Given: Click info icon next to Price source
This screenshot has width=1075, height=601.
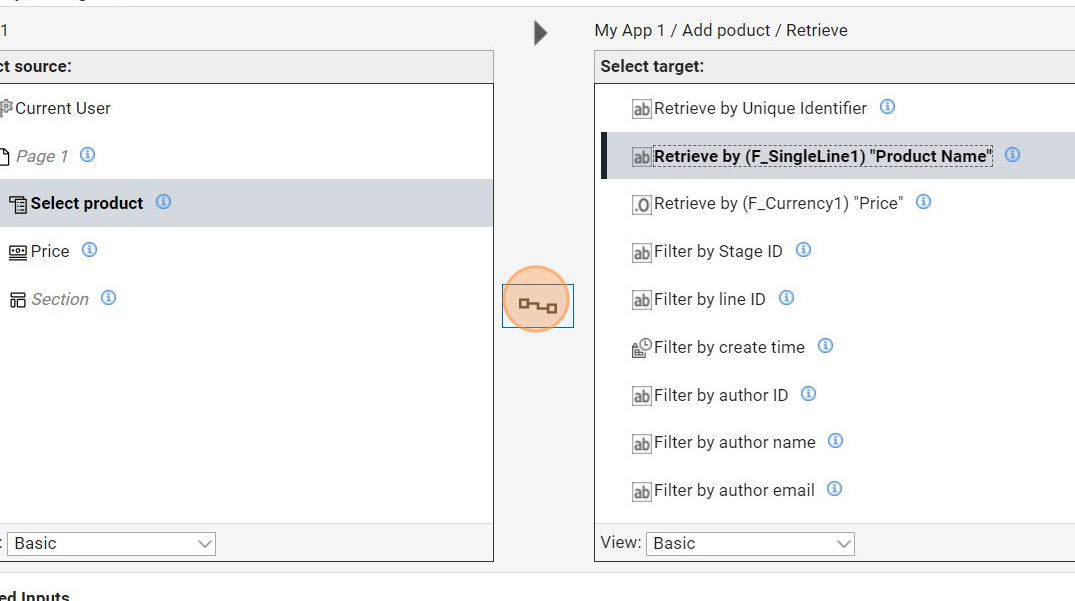Looking at the screenshot, I should click(89, 250).
